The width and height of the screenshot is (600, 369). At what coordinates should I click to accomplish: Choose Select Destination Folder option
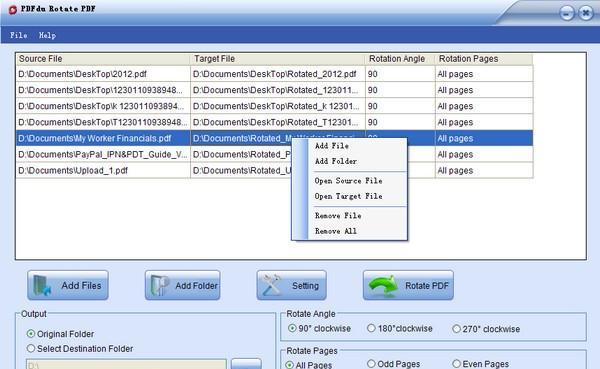pyautogui.click(x=31, y=348)
